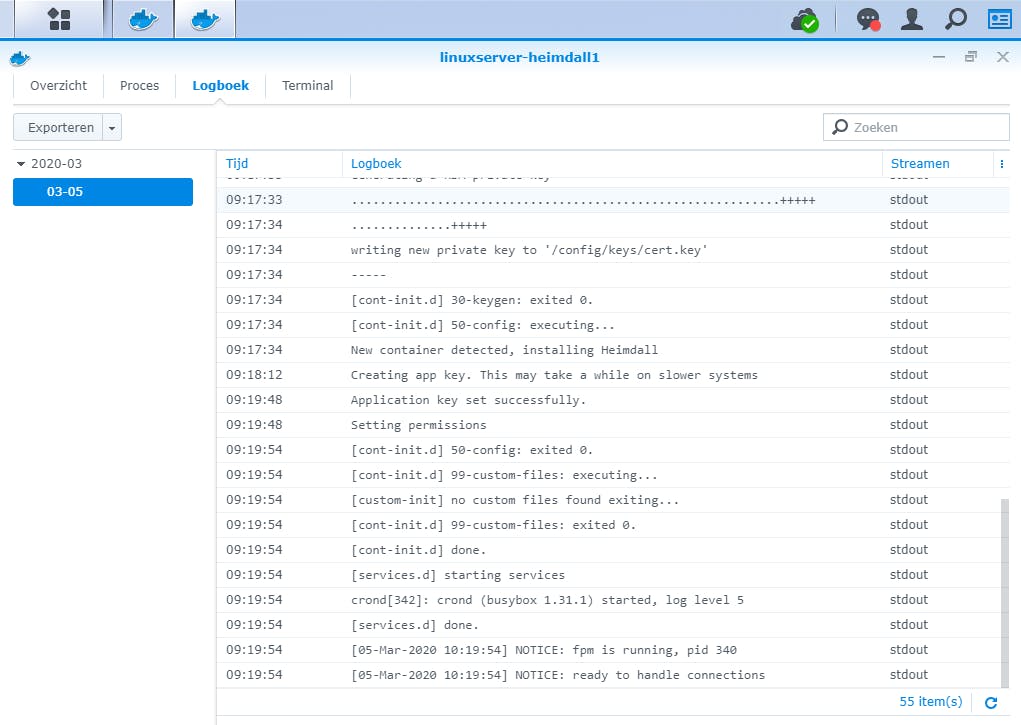Switch to the Overzicht tab
The height and width of the screenshot is (725, 1021).
pos(59,85)
